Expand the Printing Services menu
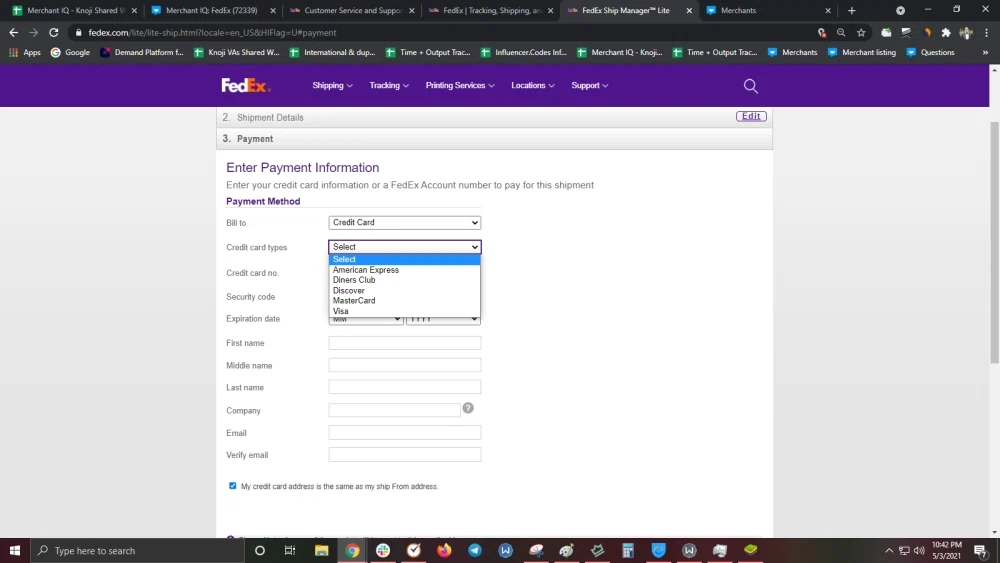This screenshot has width=1000, height=563. pos(460,85)
